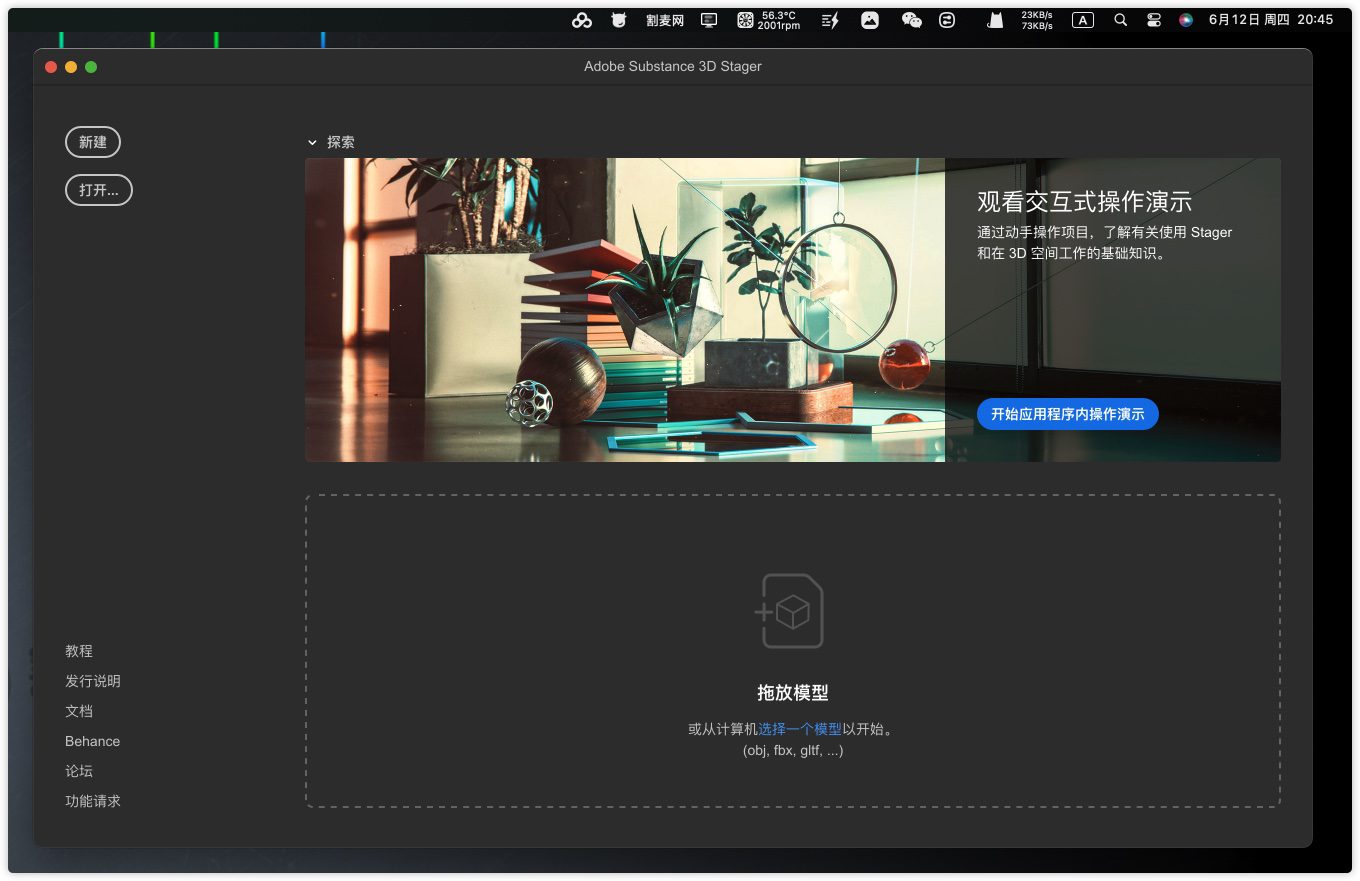1360x881 pixels.
Task: Open the three-circle cloud menu bar icon
Action: 582,20
